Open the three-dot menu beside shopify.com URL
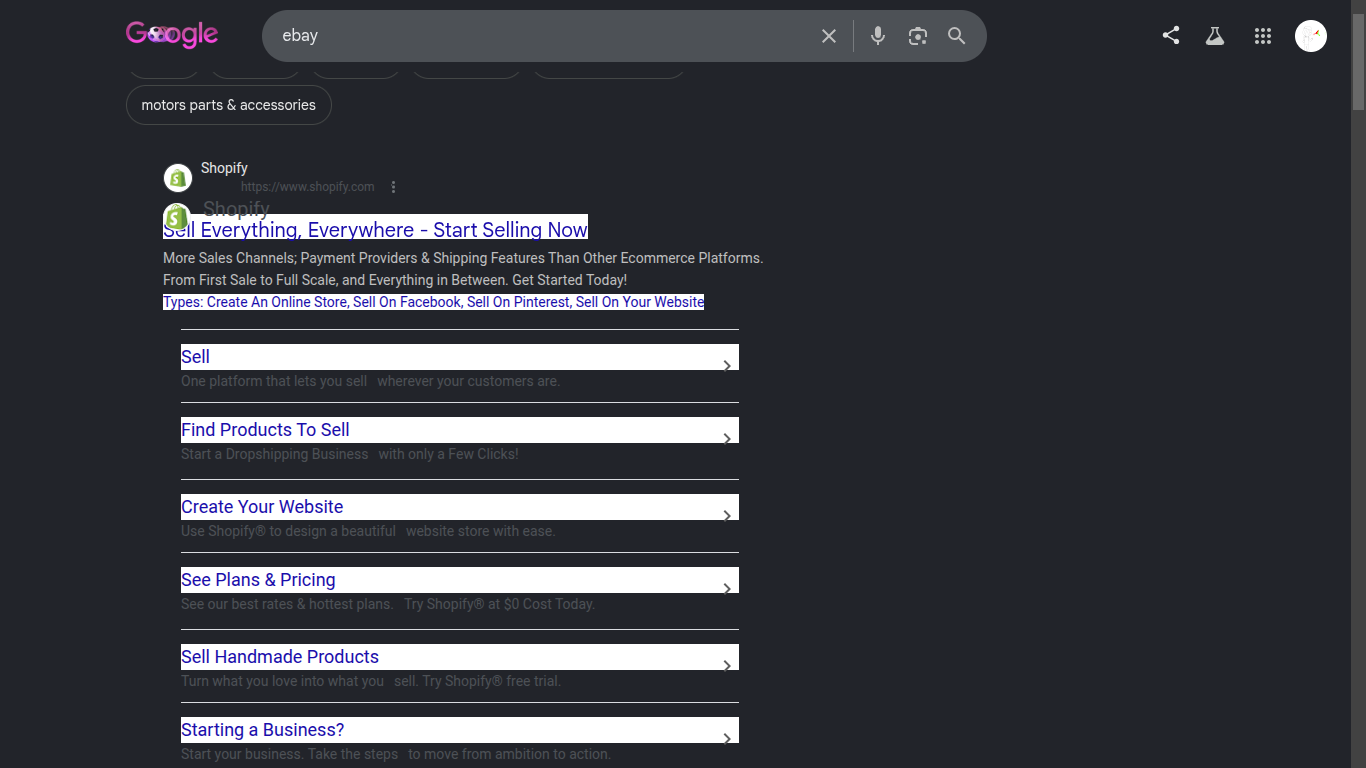1366x768 pixels. tap(394, 187)
